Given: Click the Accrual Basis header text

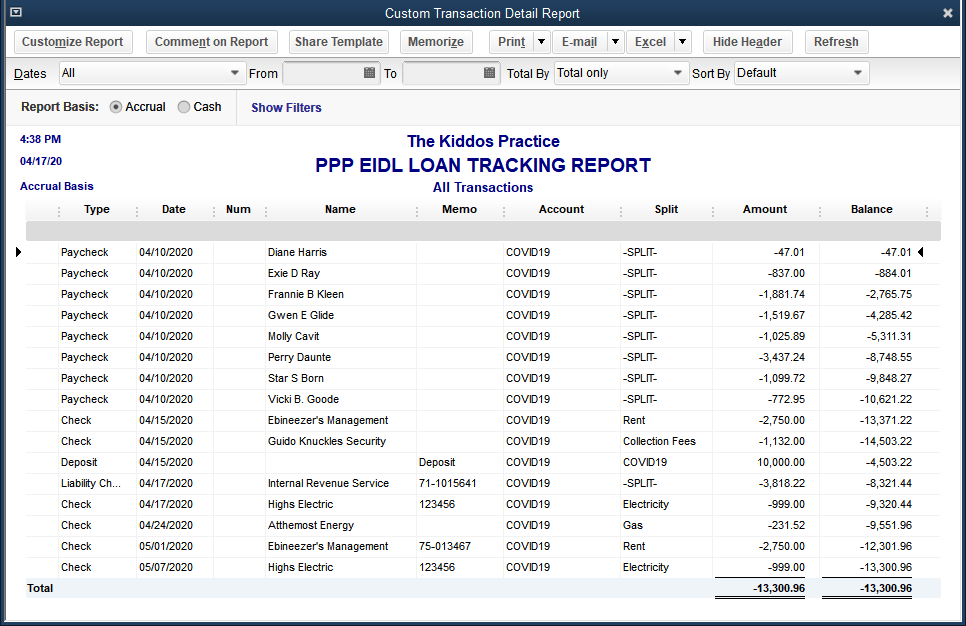Looking at the screenshot, I should click(x=57, y=186).
